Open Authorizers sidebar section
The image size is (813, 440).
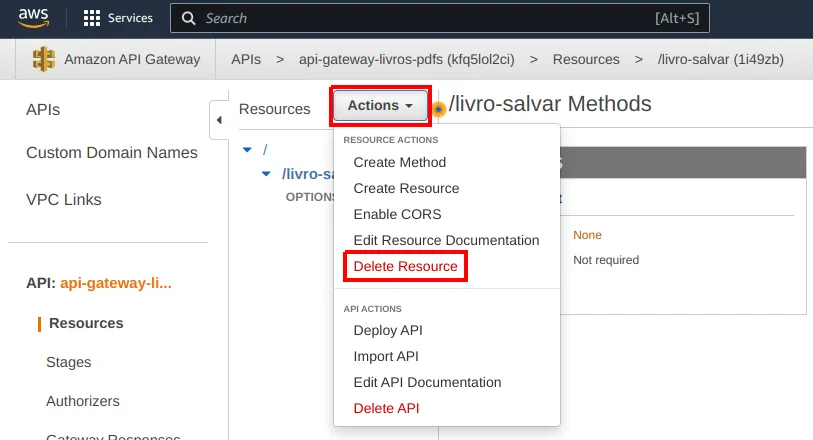82,401
